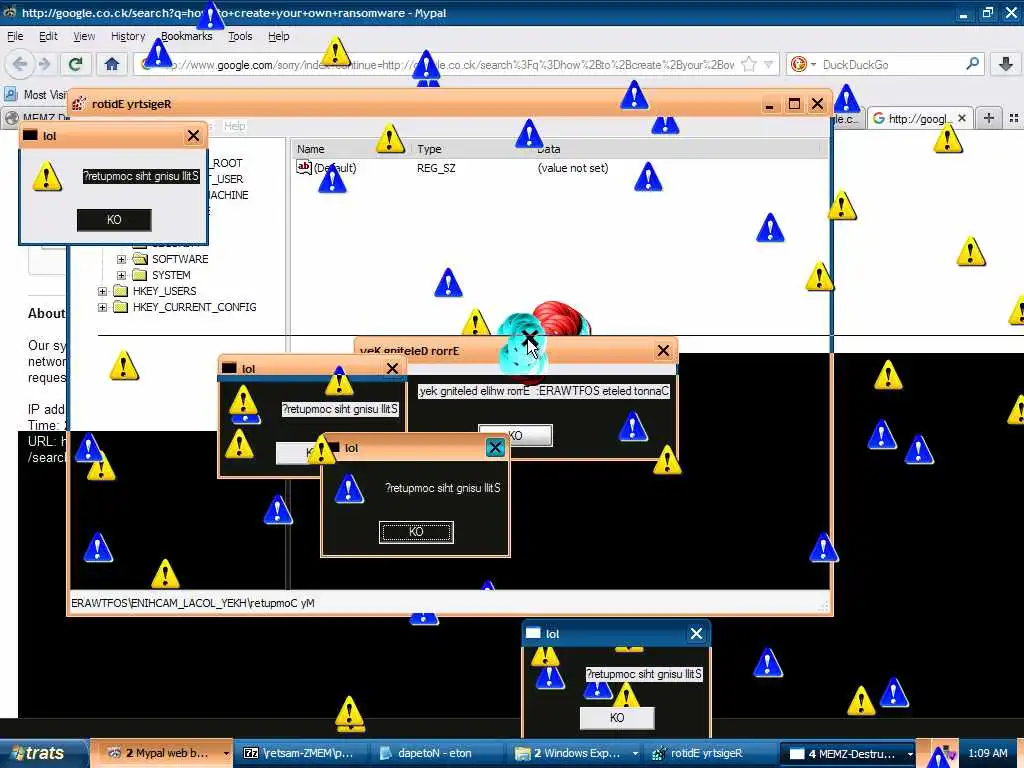Open the History menu

[x=128, y=37]
